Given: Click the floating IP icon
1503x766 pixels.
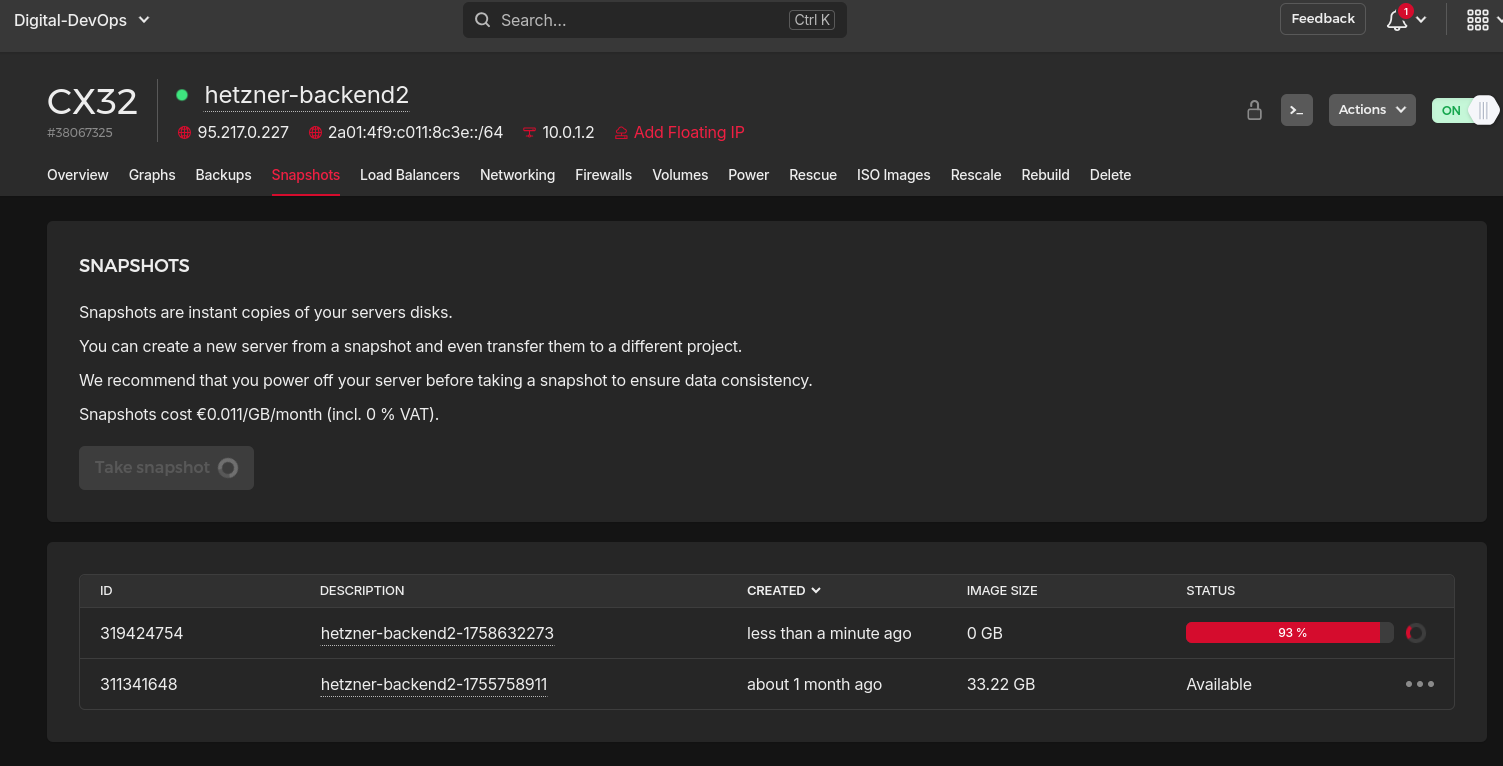Looking at the screenshot, I should click(621, 133).
